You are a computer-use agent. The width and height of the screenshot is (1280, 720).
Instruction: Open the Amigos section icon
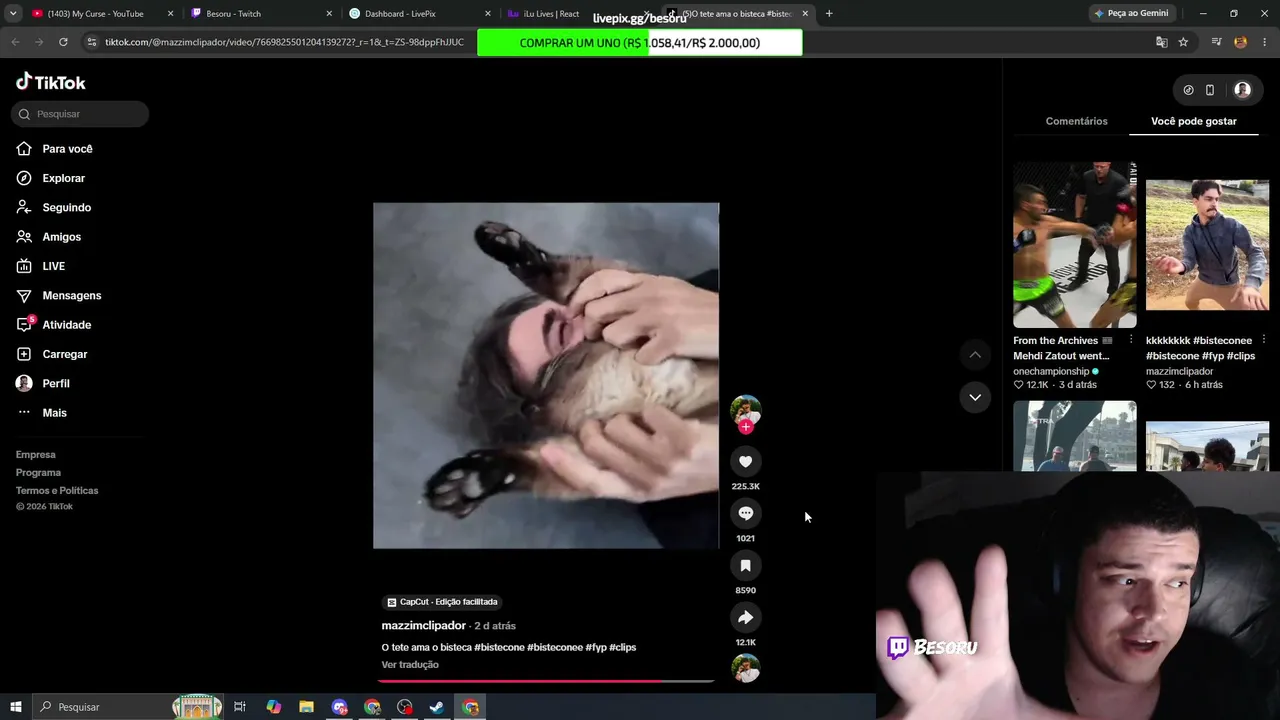(24, 237)
